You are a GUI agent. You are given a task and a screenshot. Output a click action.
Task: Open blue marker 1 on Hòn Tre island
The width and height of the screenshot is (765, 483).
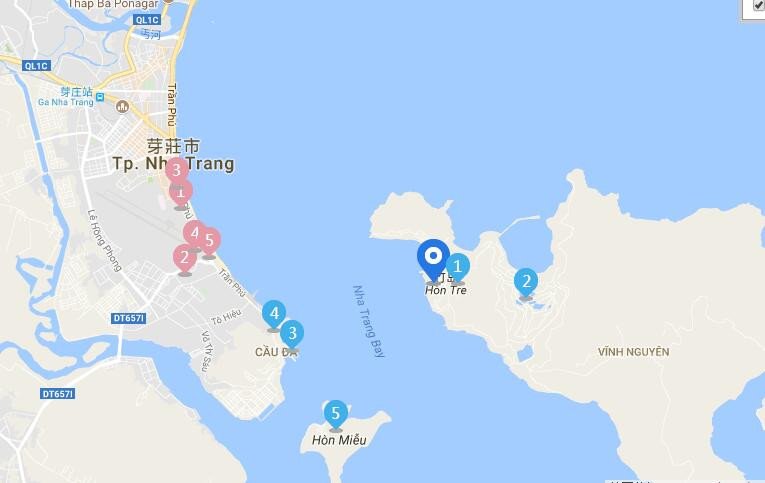(458, 267)
